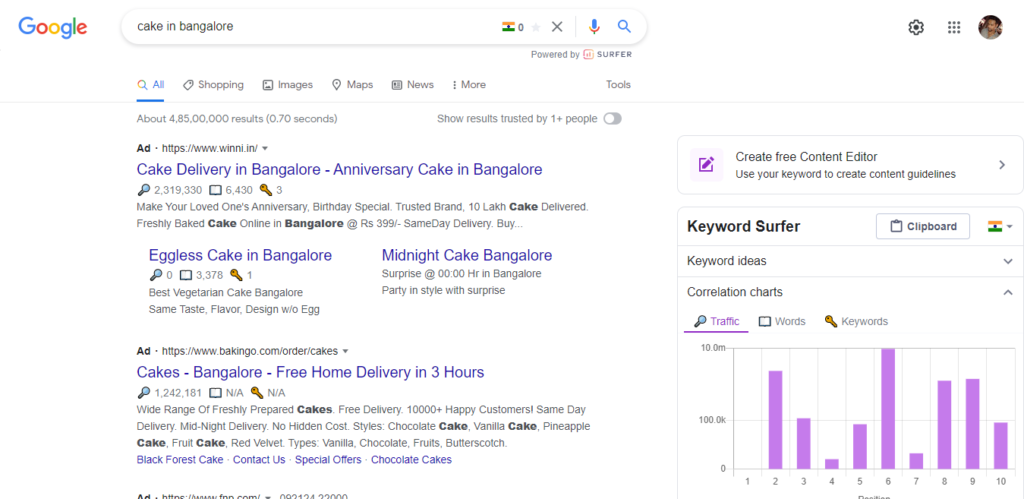Screen dimensions: 1024x499
Task: Click the Clipboard button
Action: (923, 227)
